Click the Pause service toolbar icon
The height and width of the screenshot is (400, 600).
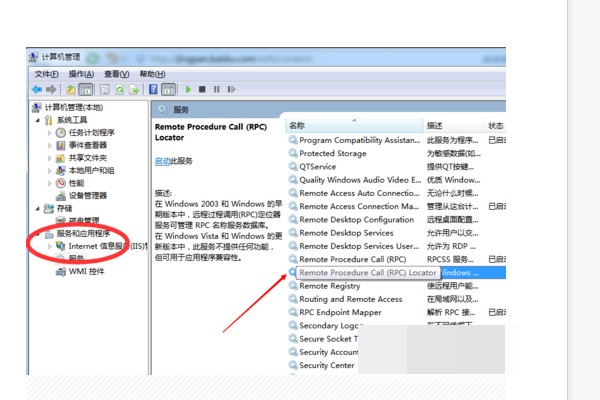pos(218,89)
